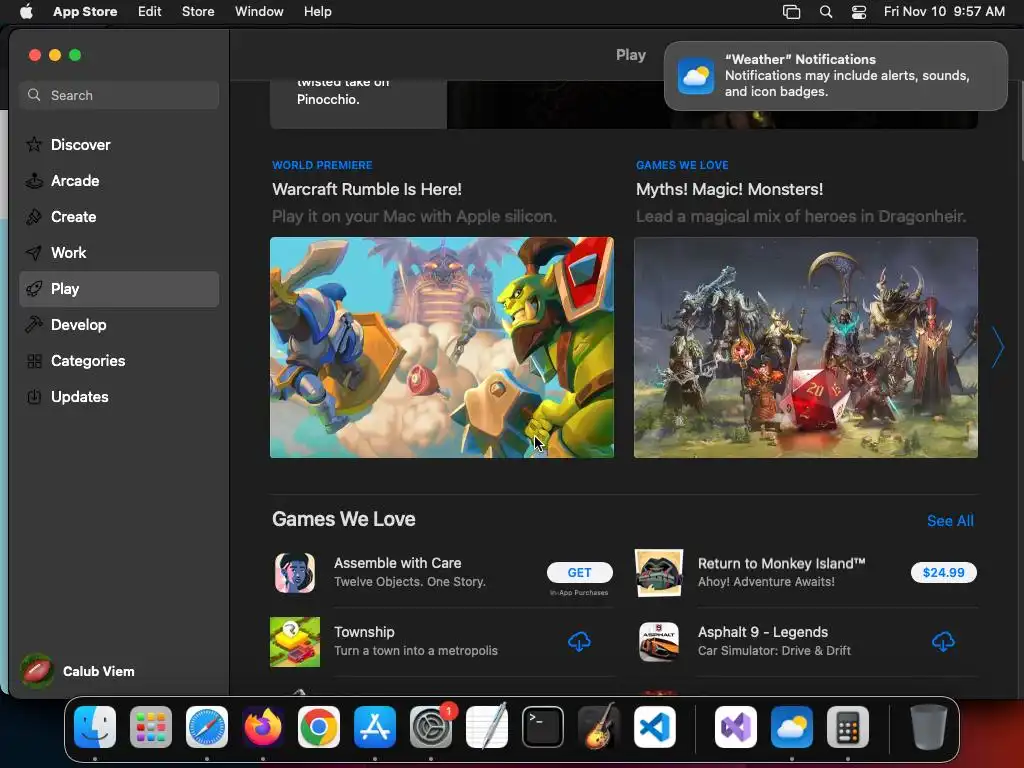
Task: Open the Warcraft Rumble featured artwork
Action: click(x=441, y=347)
